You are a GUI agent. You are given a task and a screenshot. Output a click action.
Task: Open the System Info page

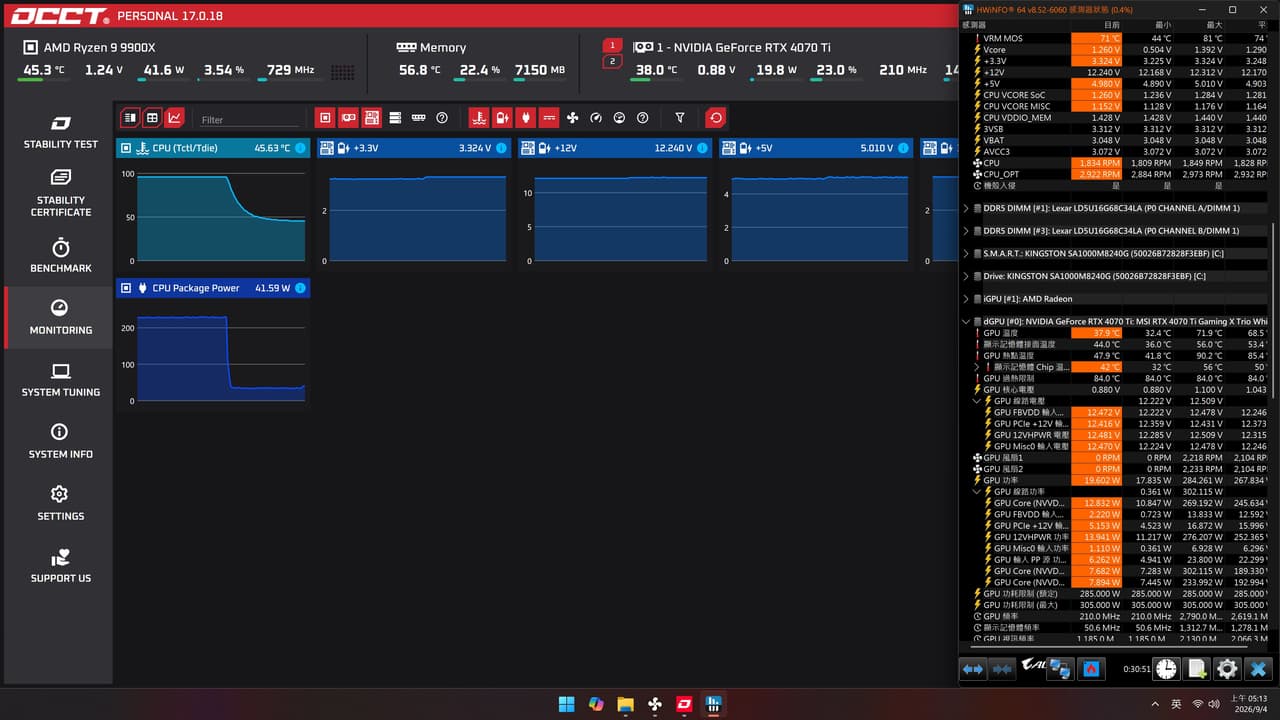60,441
